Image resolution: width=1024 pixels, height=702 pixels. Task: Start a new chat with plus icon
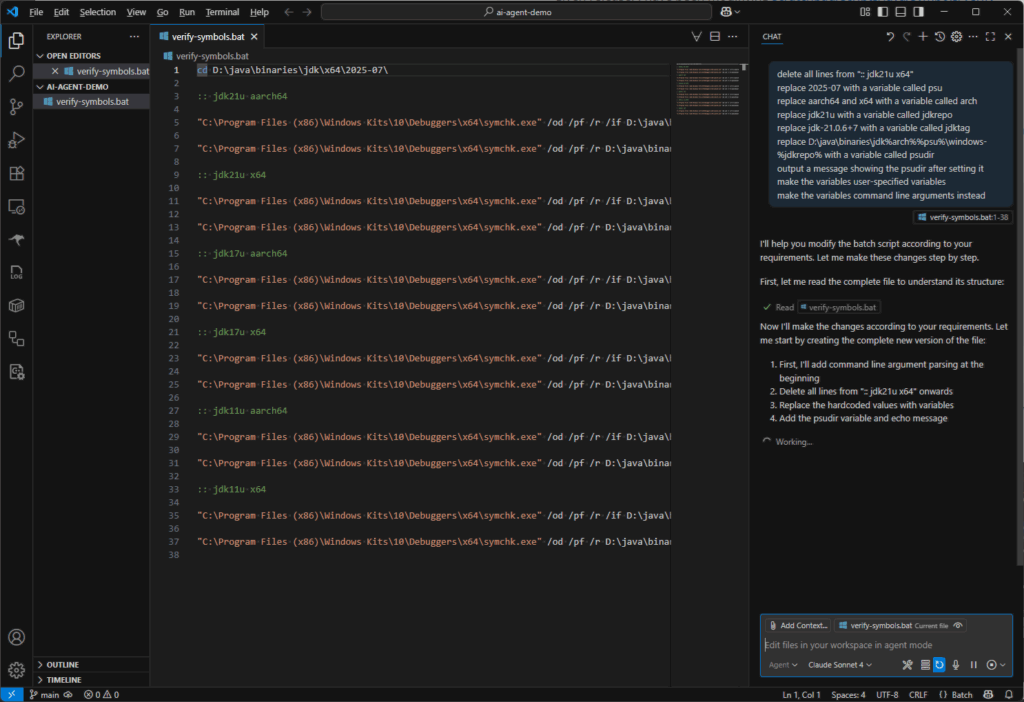(x=923, y=37)
